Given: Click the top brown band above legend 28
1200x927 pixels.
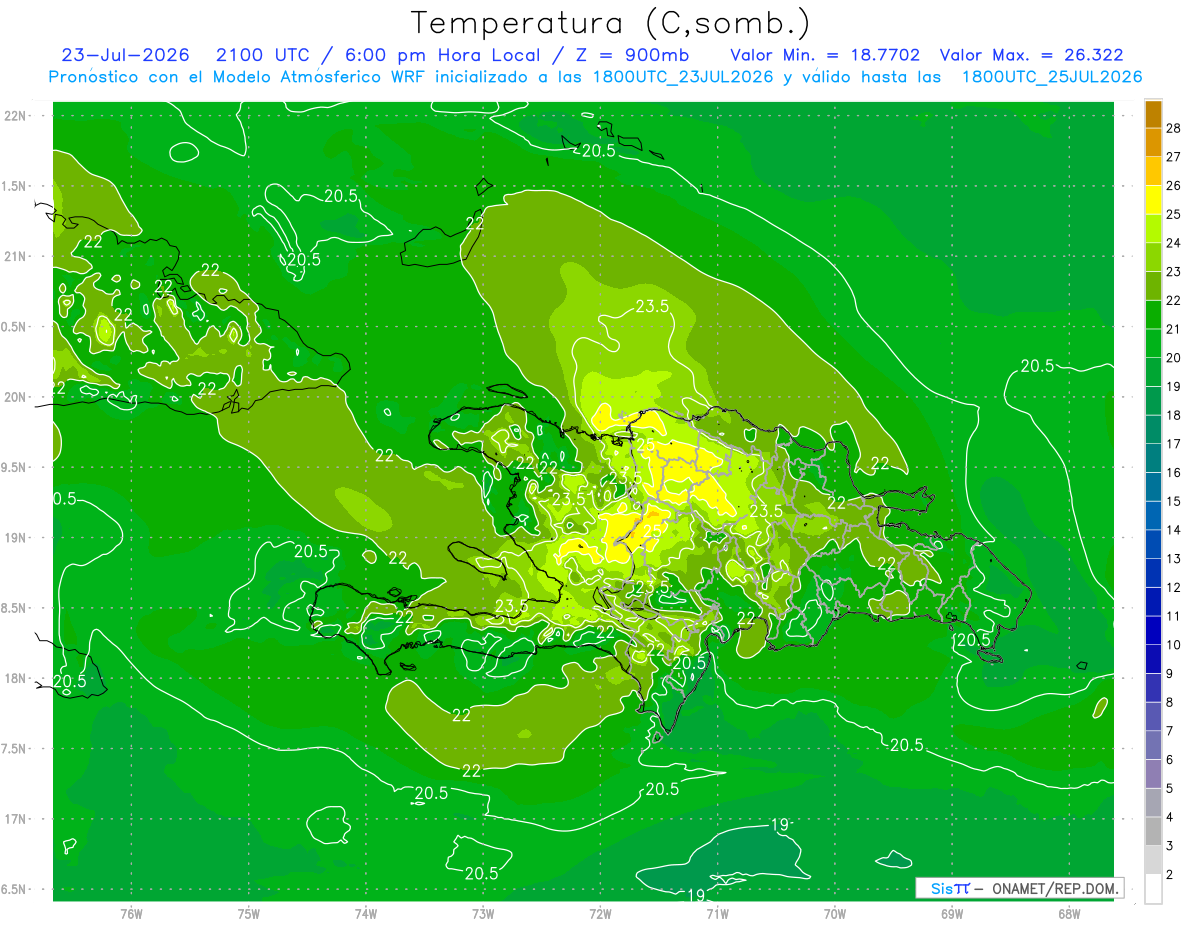Looking at the screenshot, I should (x=1153, y=114).
